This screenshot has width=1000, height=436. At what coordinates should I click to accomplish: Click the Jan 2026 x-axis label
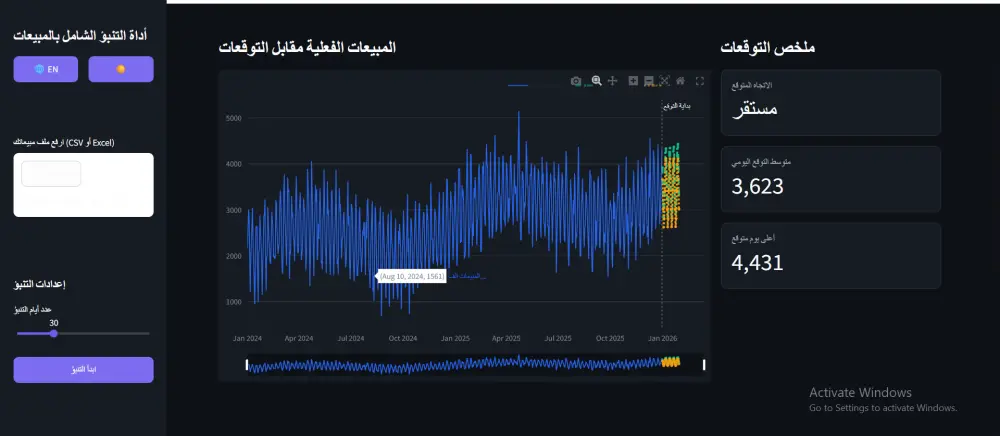click(x=662, y=338)
